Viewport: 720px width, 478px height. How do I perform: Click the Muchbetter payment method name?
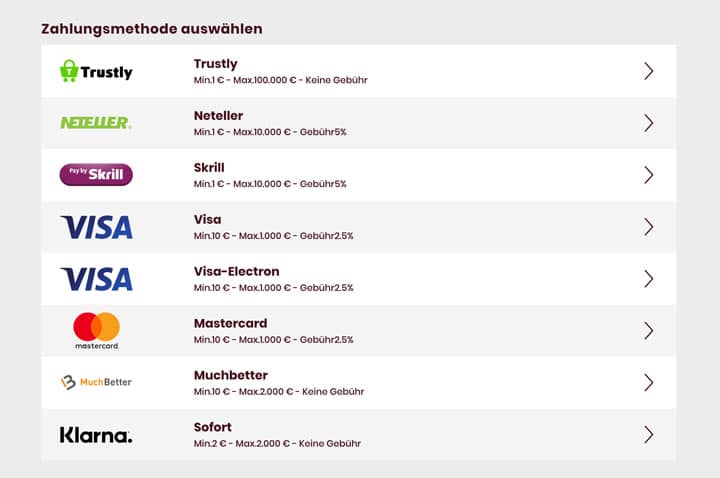click(x=231, y=375)
